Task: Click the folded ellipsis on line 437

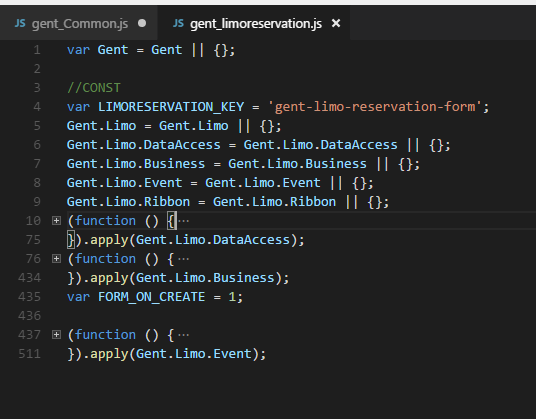Action: pos(184,335)
